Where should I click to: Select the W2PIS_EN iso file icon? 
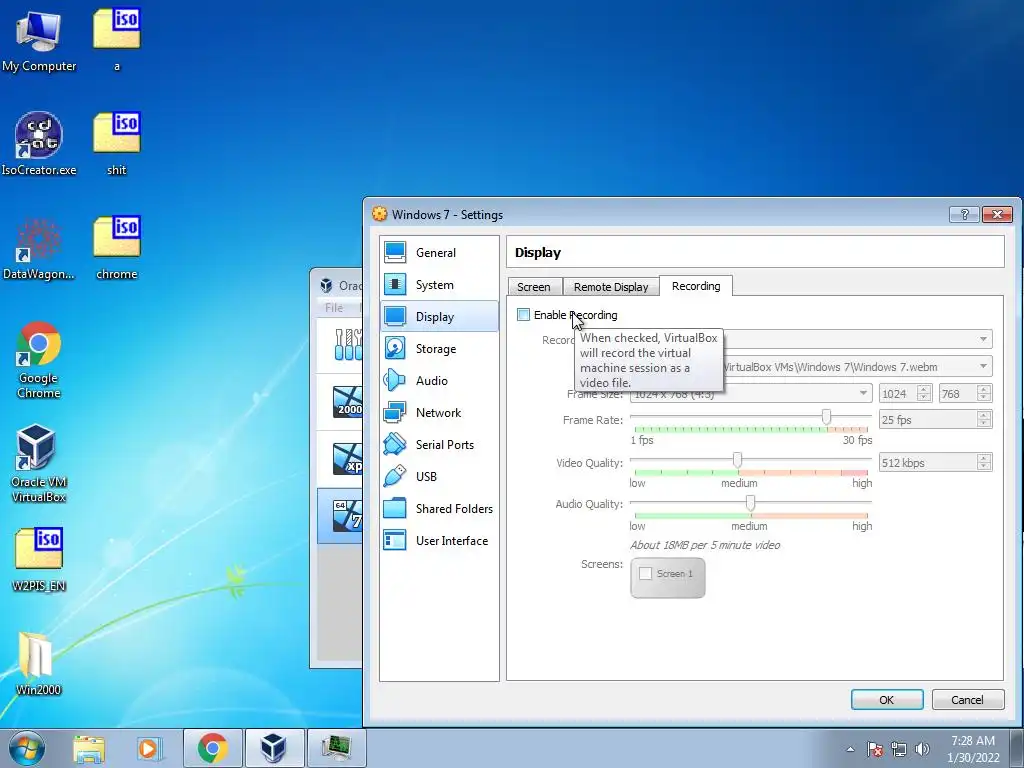[39, 559]
